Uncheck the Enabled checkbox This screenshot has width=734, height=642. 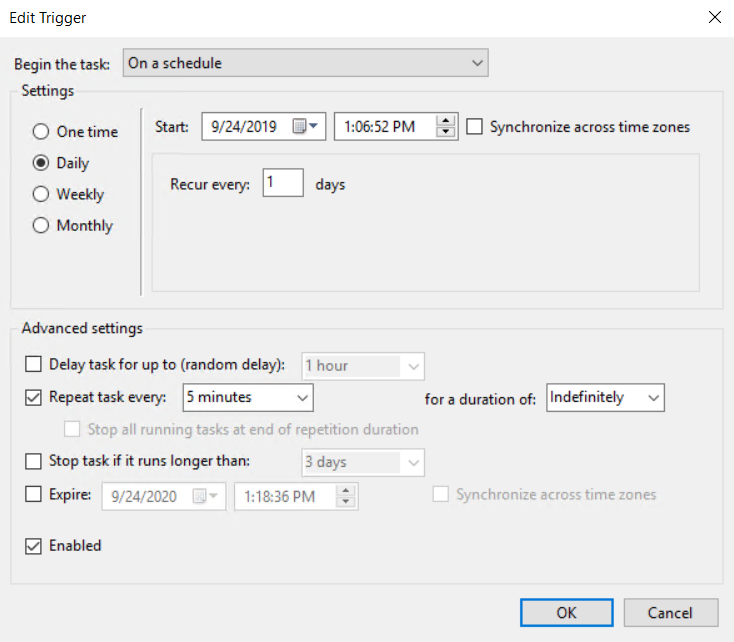(34, 546)
